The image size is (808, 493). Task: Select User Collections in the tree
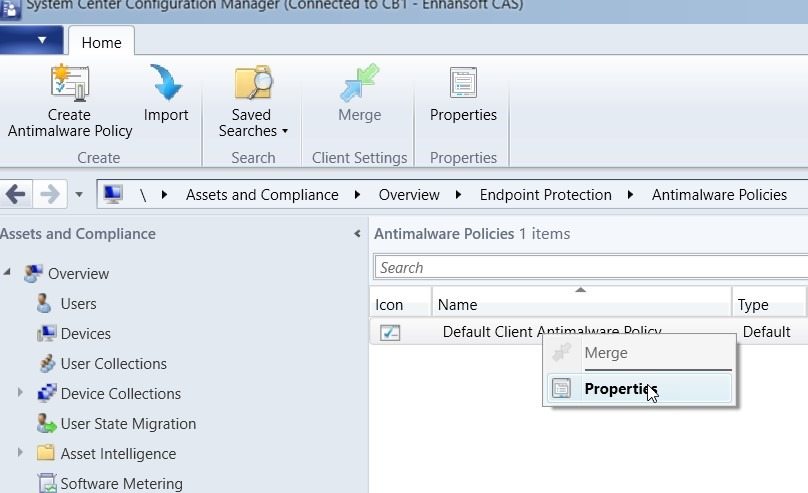pyautogui.click(x=113, y=363)
